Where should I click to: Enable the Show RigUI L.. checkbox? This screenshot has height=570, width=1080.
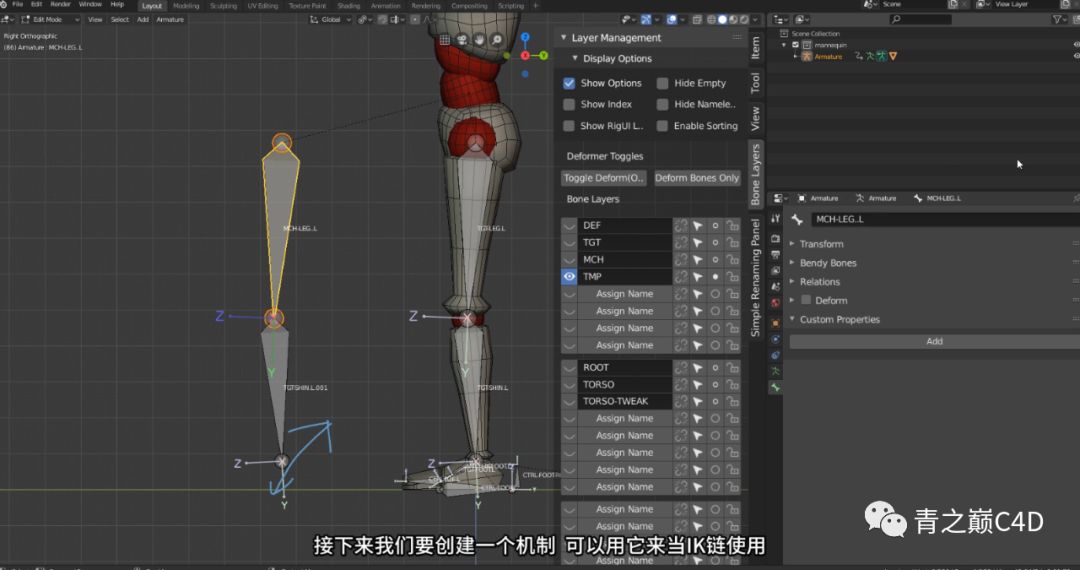569,126
